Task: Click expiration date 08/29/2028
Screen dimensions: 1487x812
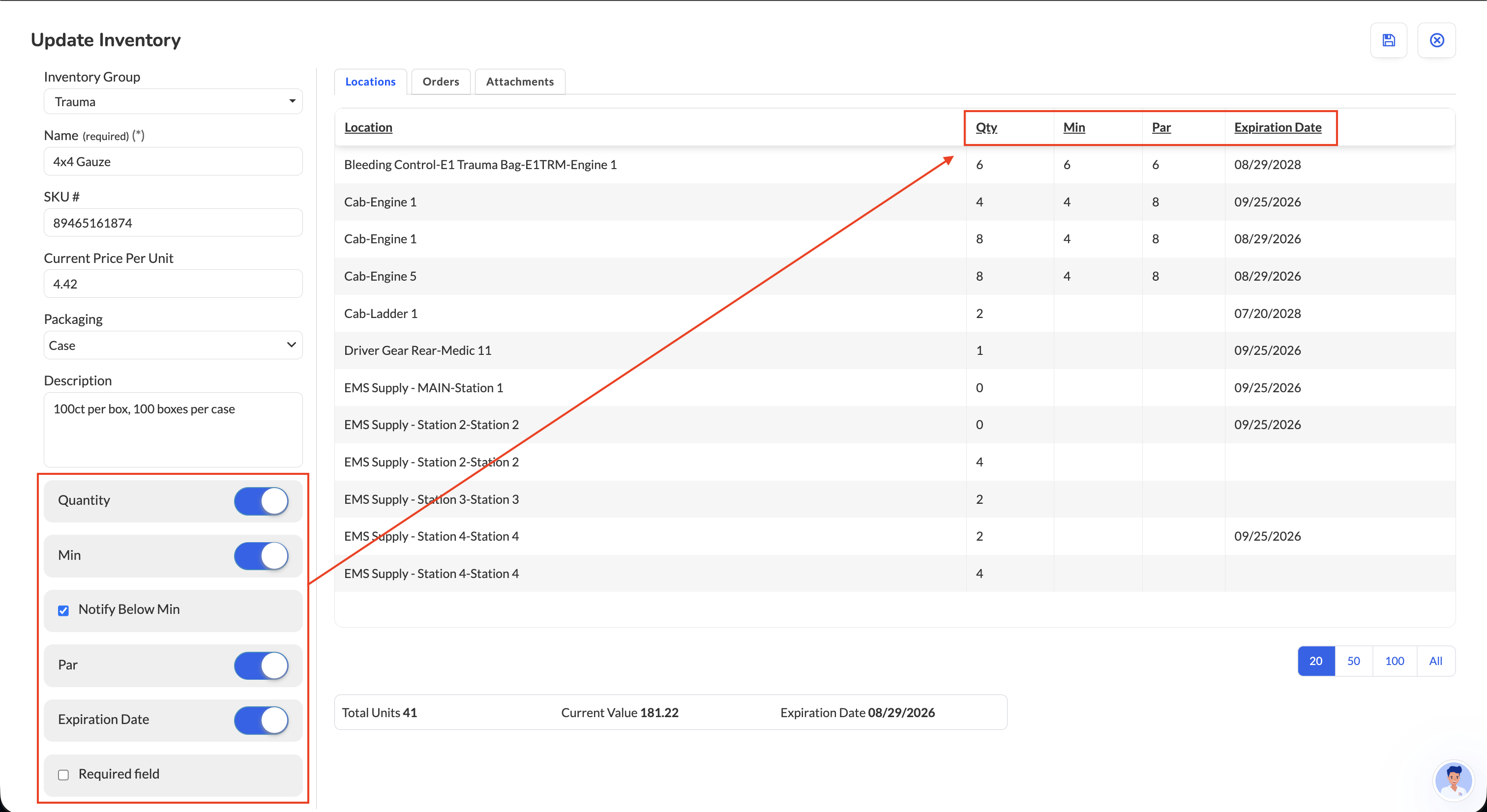Action: coord(1268,165)
